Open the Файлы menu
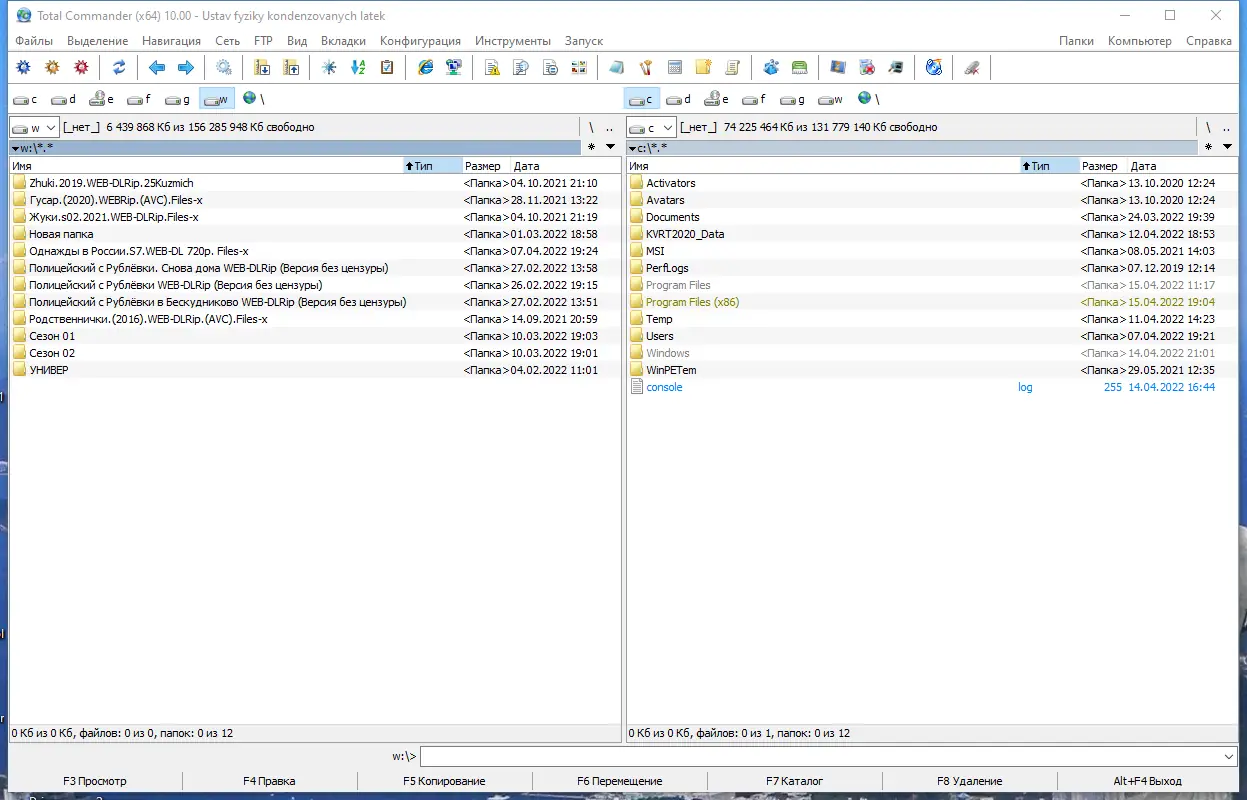 34,41
